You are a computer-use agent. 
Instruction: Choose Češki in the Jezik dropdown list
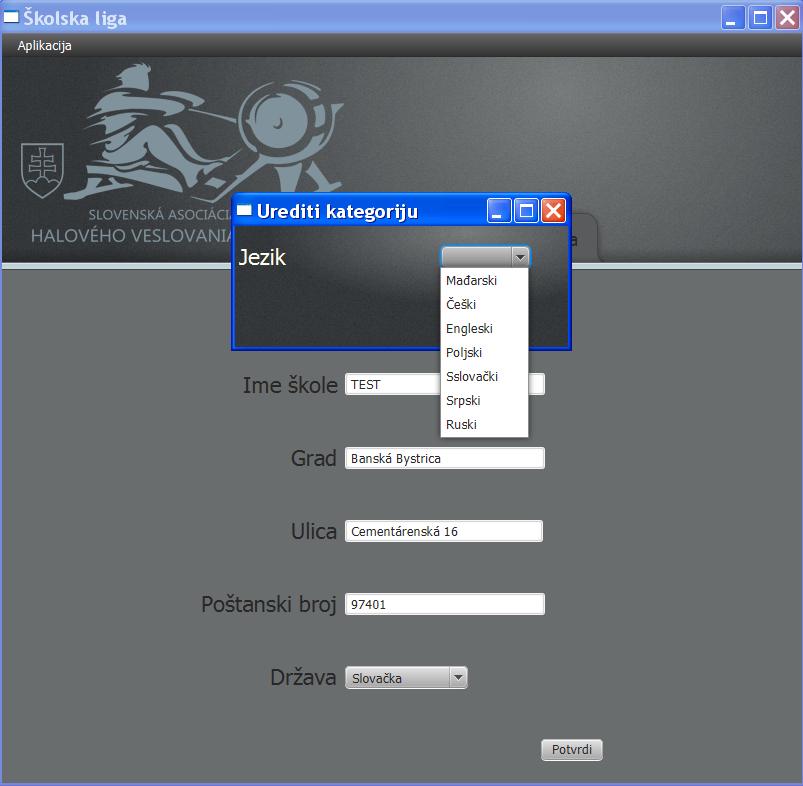(x=484, y=305)
